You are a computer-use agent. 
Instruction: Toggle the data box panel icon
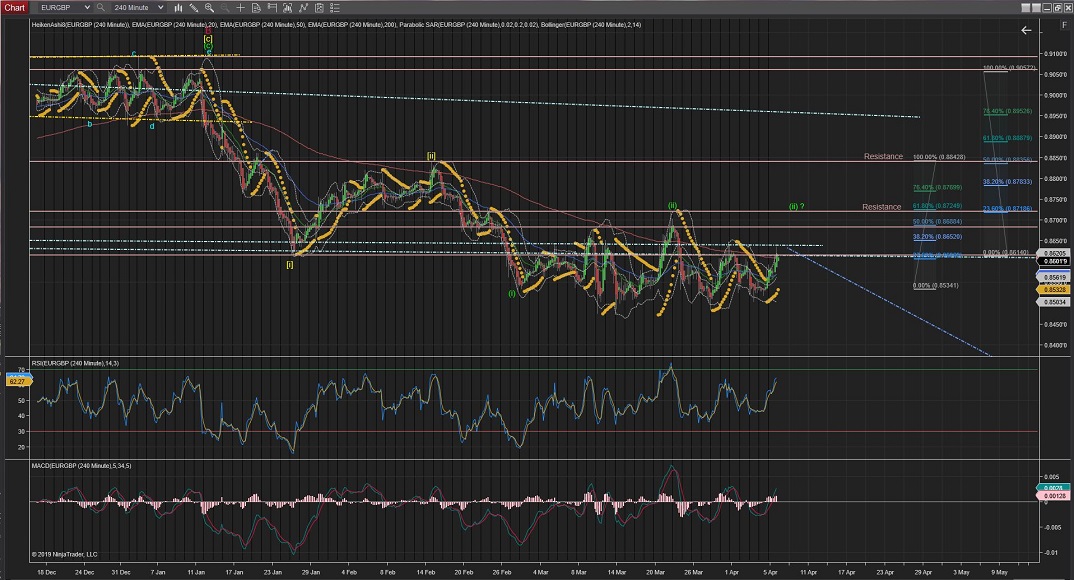(x=272, y=8)
